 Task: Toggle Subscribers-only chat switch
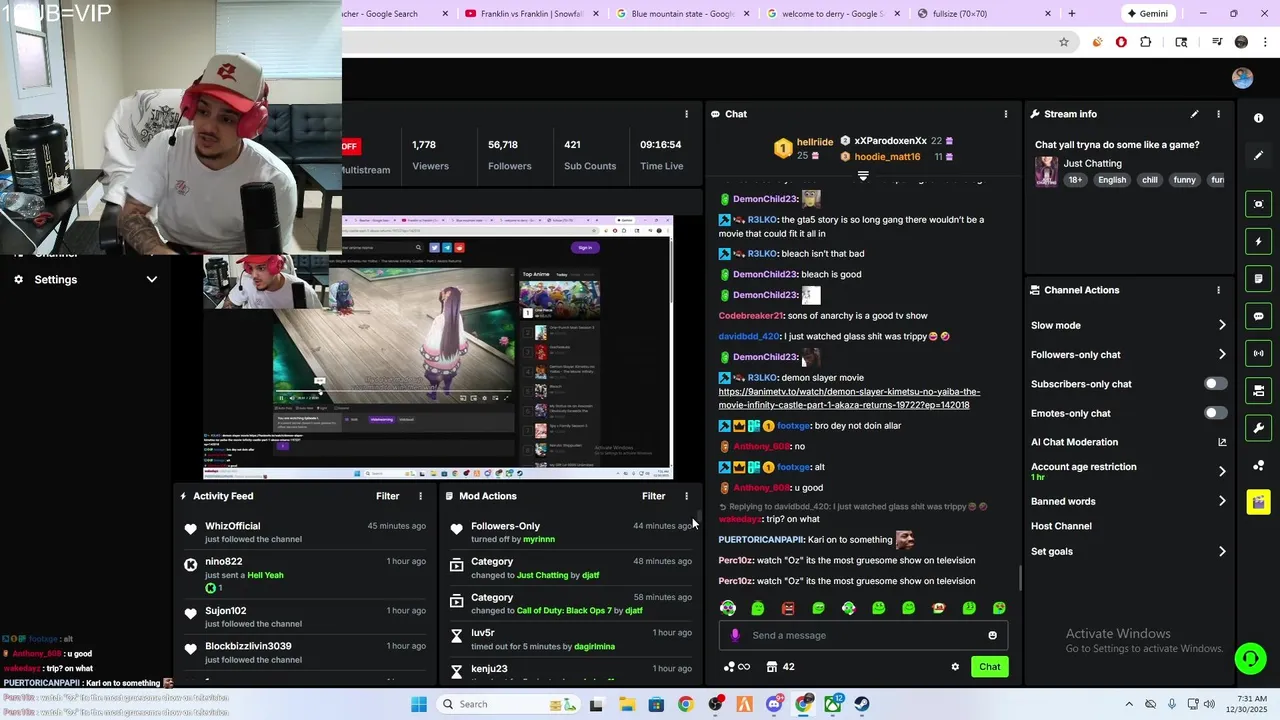point(1215,384)
